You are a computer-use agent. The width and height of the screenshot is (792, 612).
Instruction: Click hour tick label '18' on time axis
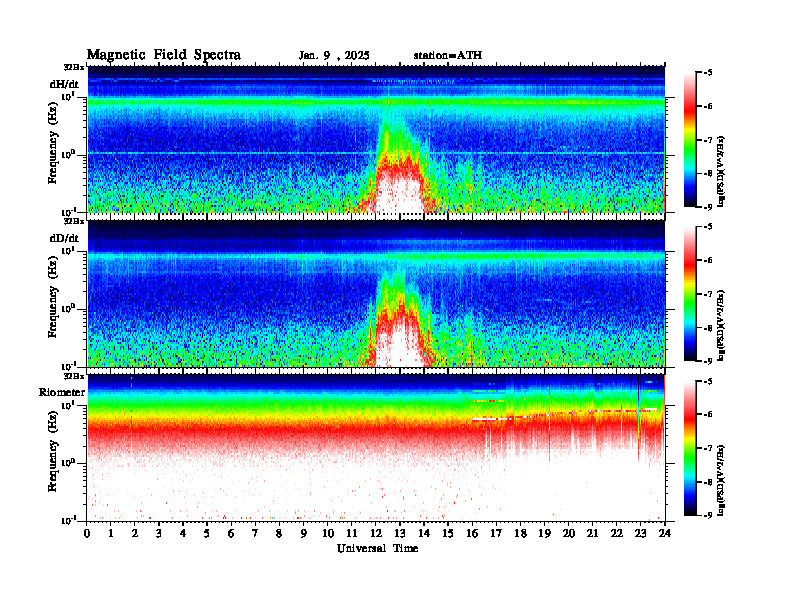(x=520, y=534)
